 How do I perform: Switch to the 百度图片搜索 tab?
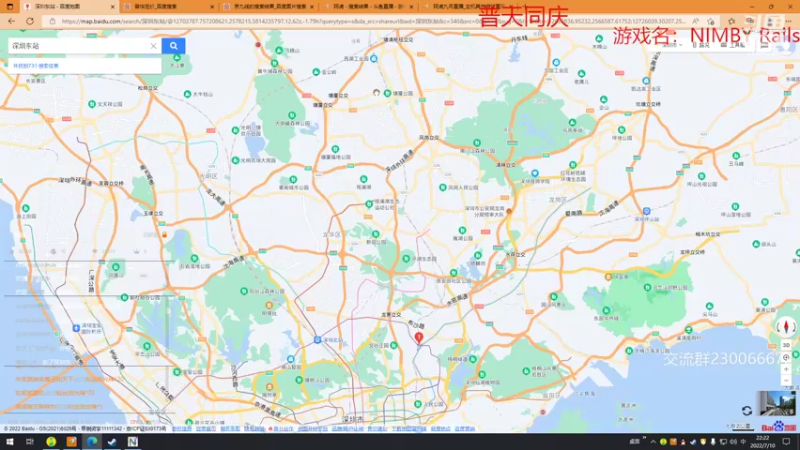pos(268,7)
